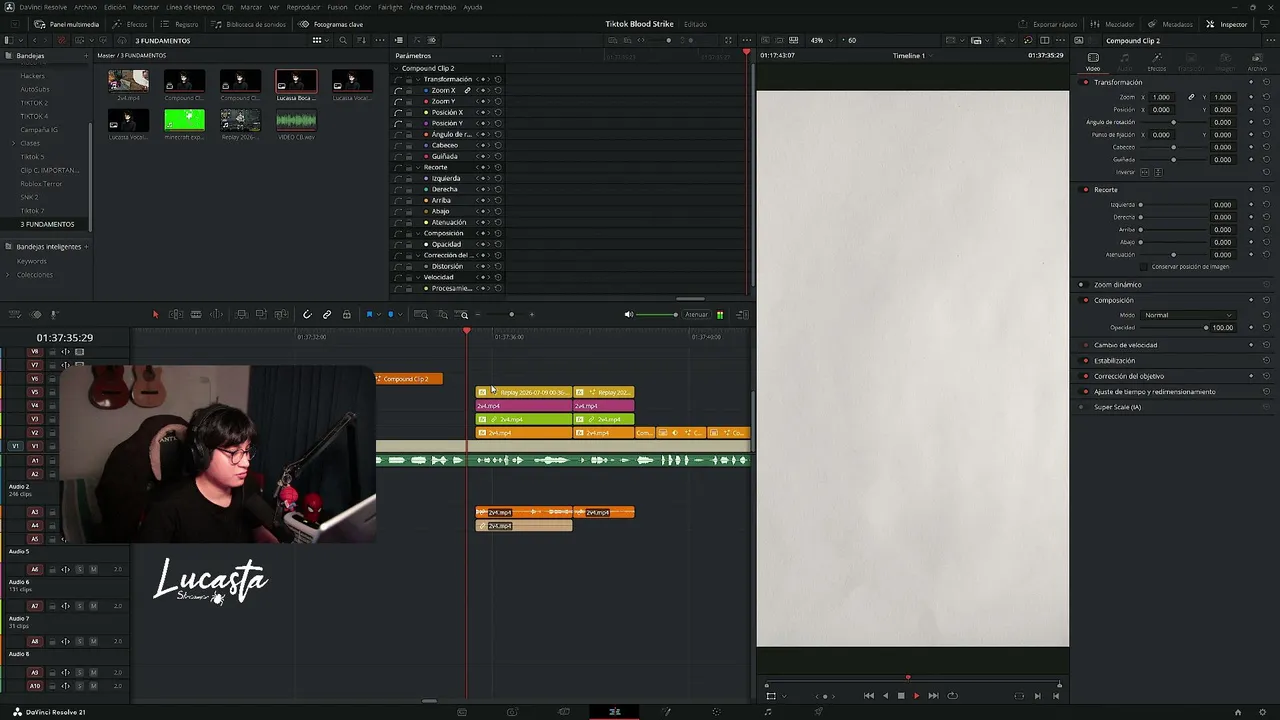1280x720 pixels.
Task: Disable the Recorte section toggle in Inspector
Action: tap(1086, 190)
